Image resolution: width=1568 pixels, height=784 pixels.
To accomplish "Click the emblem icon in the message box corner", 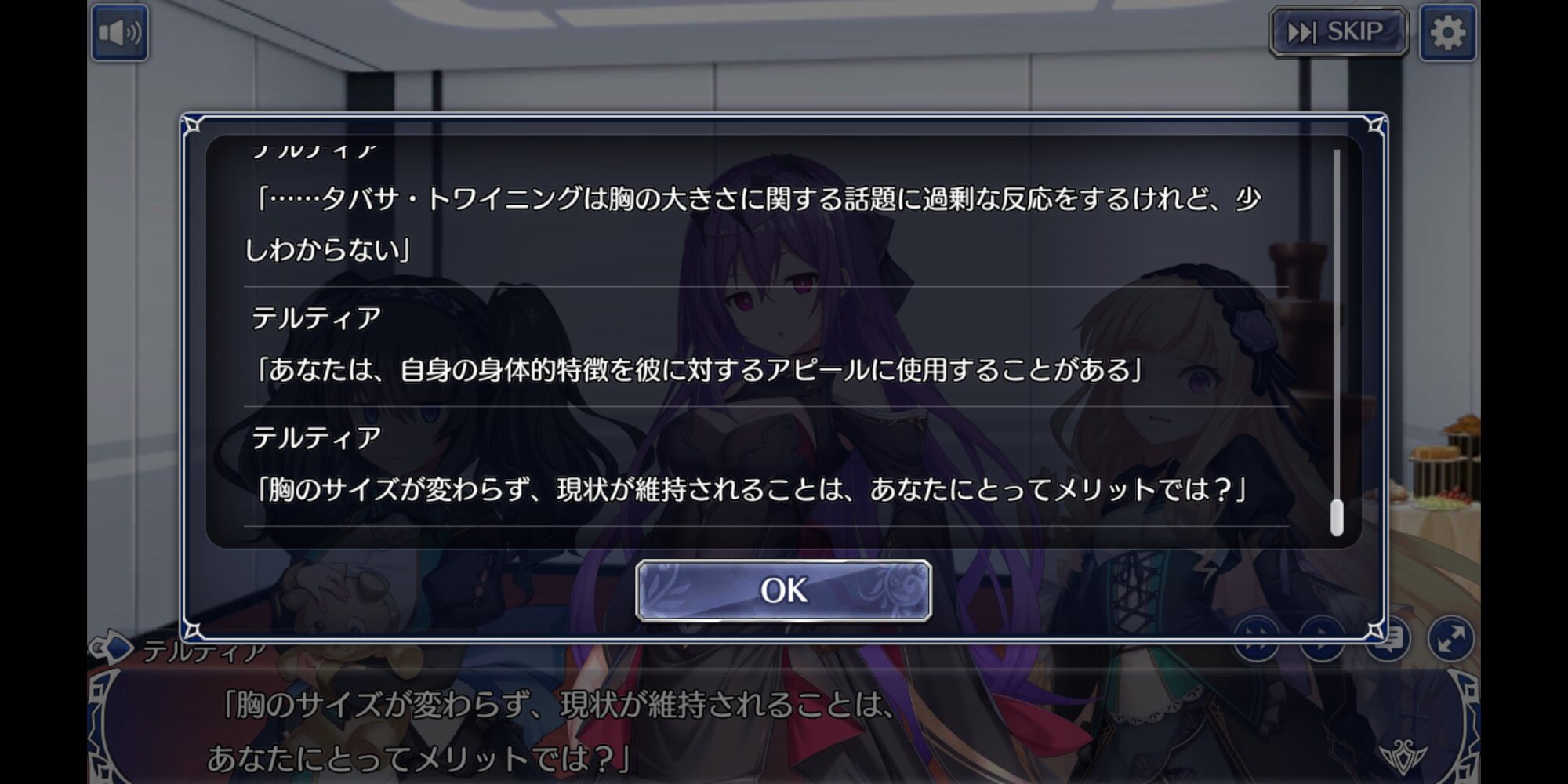I will click(x=1402, y=755).
